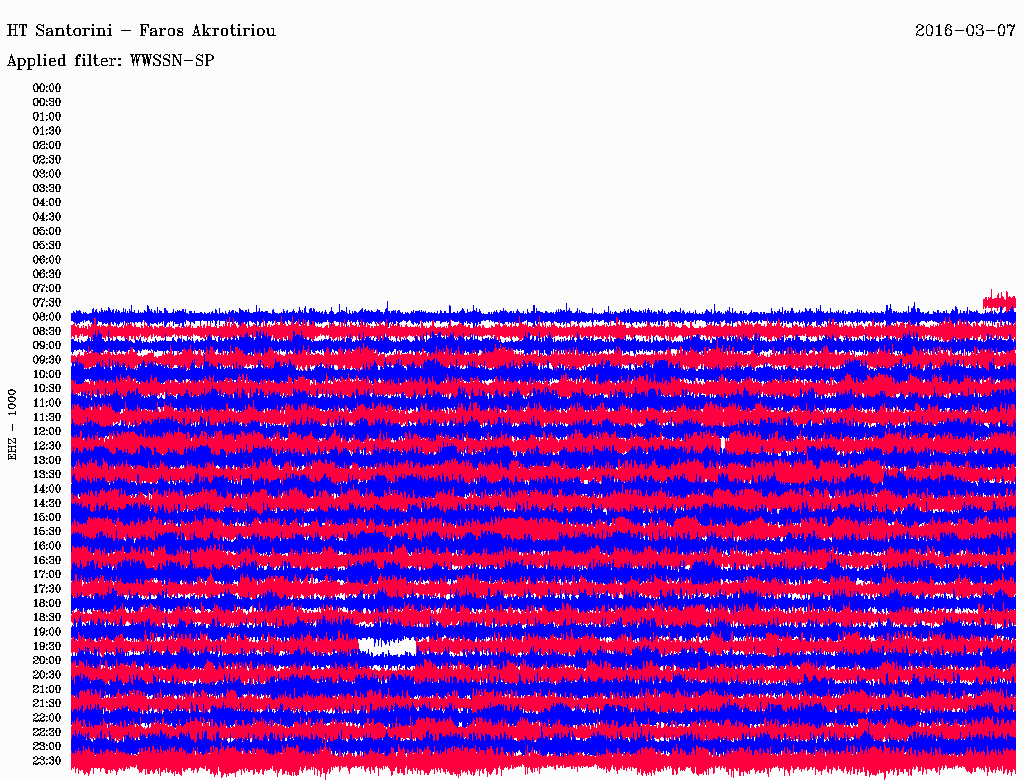The width and height of the screenshot is (1024, 780).
Task: Choose the 05:00 time label
Action: [47, 231]
